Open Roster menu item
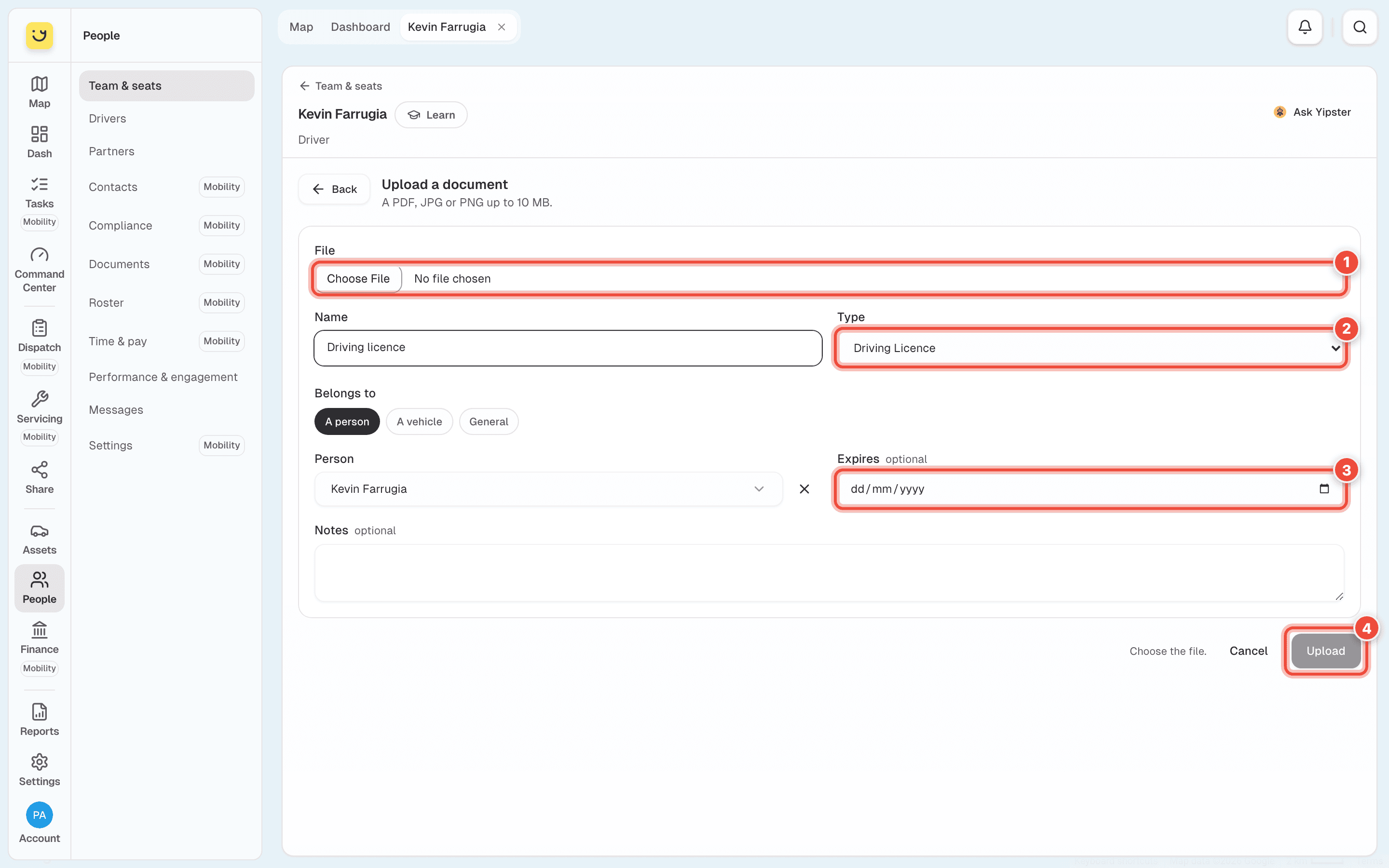1389x868 pixels. click(166, 302)
